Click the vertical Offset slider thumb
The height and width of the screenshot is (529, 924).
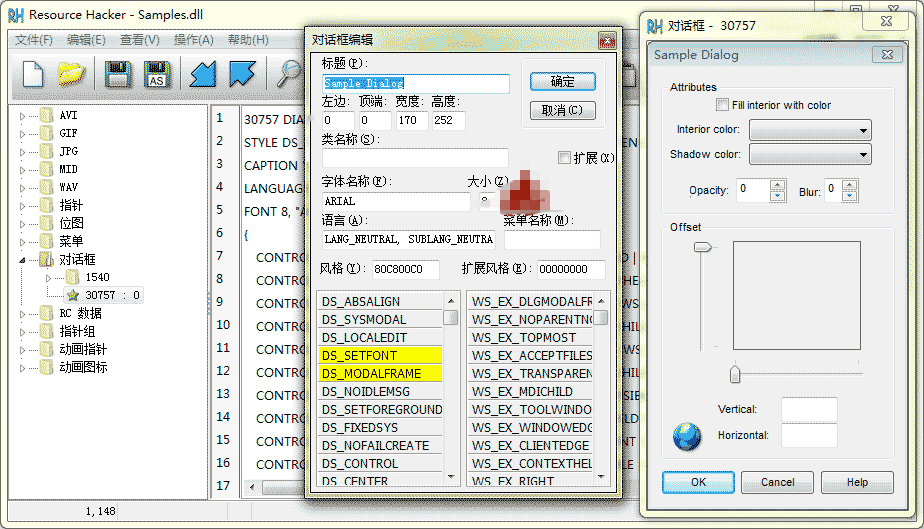click(x=702, y=247)
